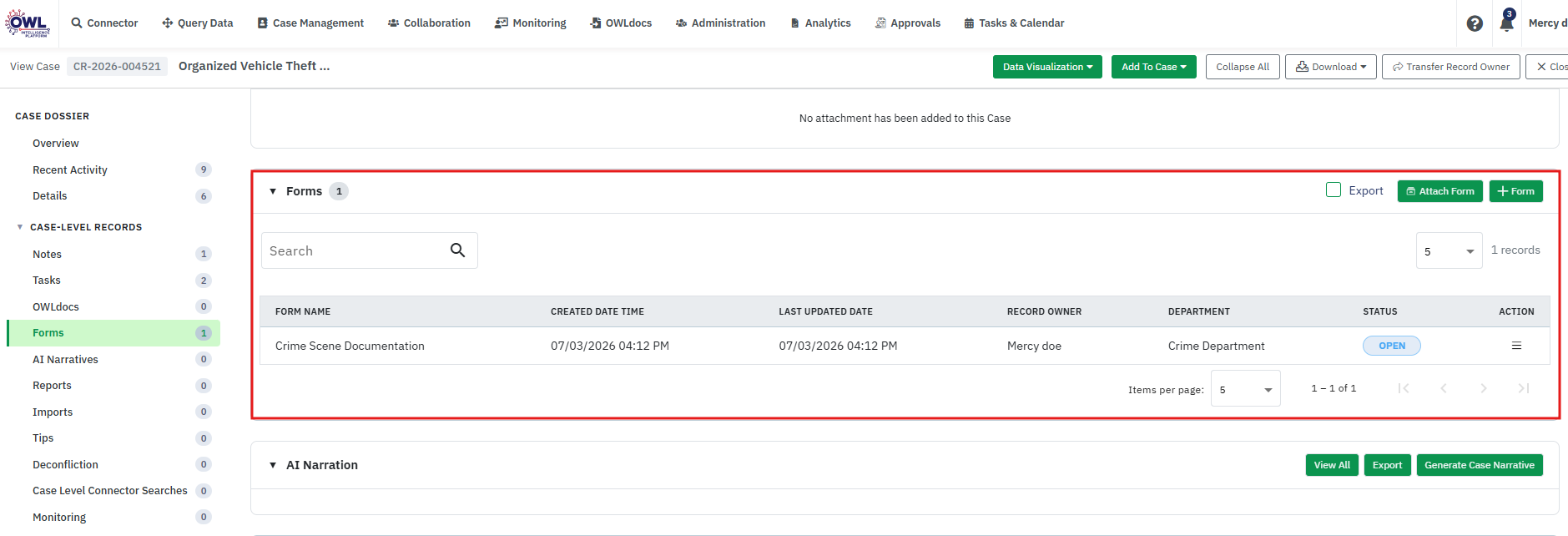
Task: Click the DEPARTMENT column header
Action: pyautogui.click(x=1198, y=311)
